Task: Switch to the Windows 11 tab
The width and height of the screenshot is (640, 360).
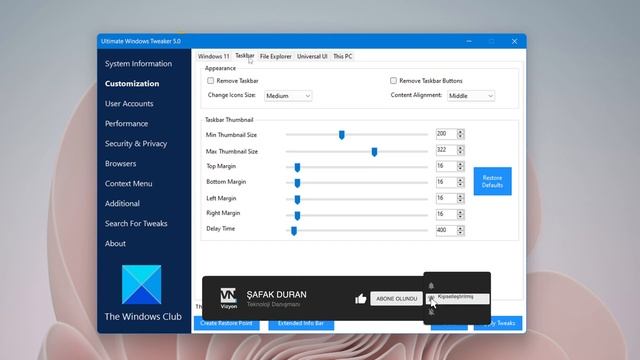Action: [213, 56]
